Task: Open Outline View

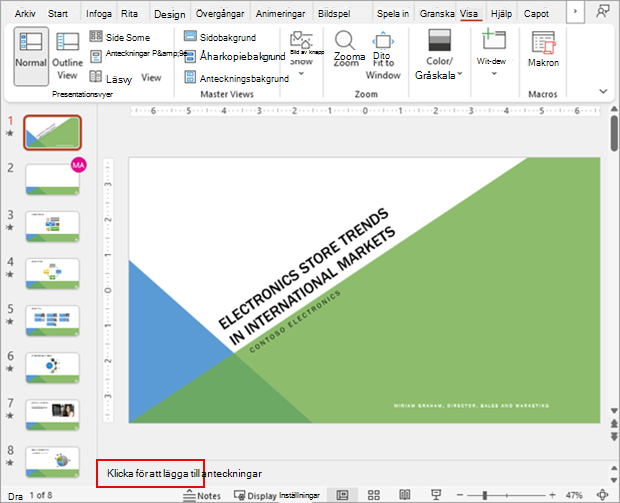Action: (x=67, y=56)
